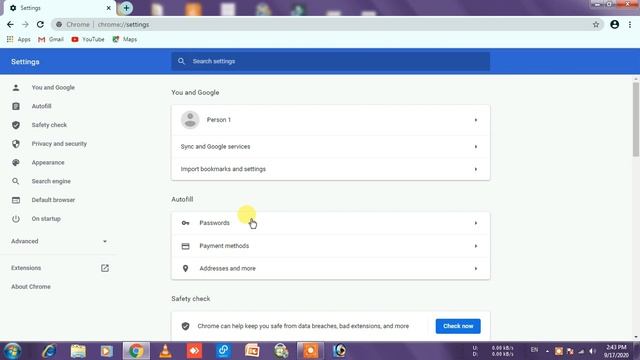The image size is (640, 360).
Task: Click the Chrome icon in the taskbar
Action: pos(136,351)
